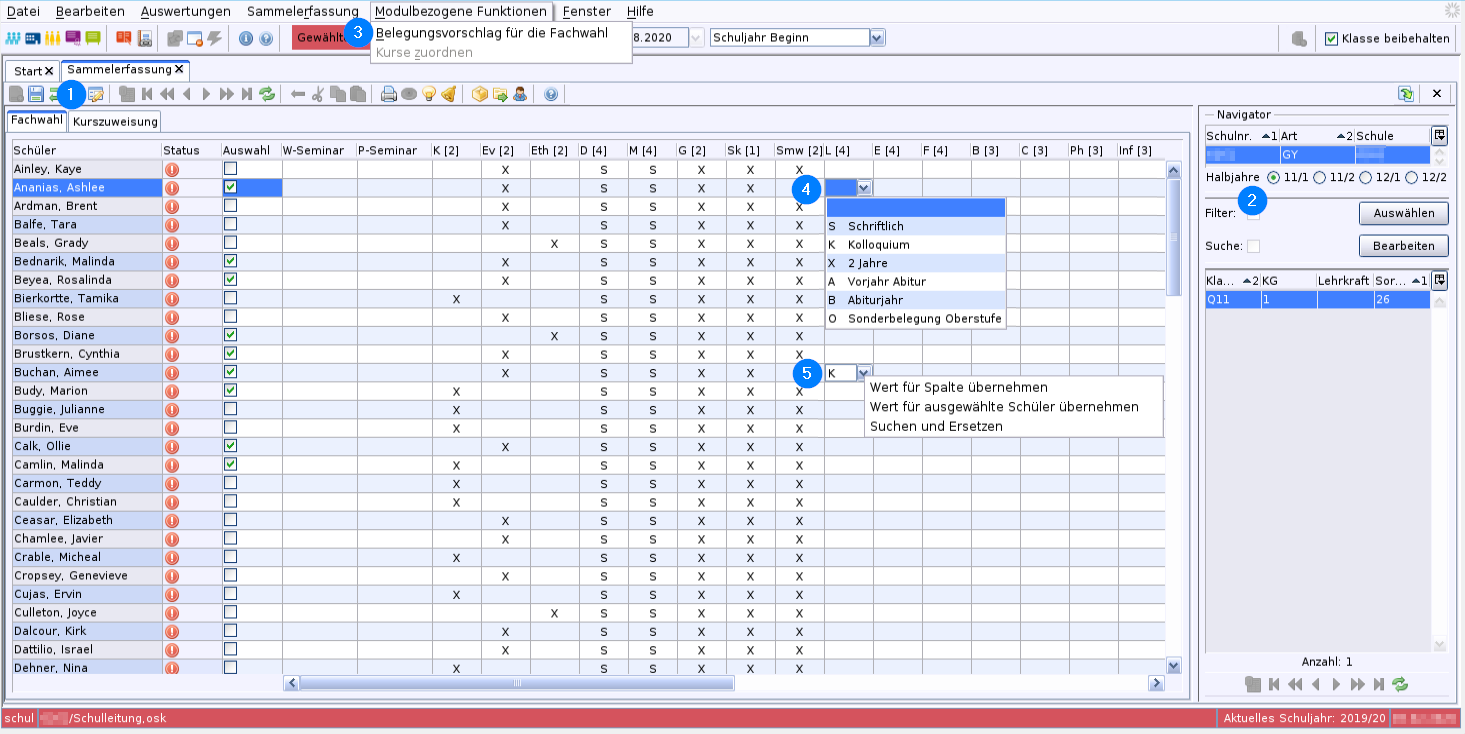Image resolution: width=1465 pixels, height=734 pixels.
Task: Jump to first record in main toolbar
Action: point(147,94)
